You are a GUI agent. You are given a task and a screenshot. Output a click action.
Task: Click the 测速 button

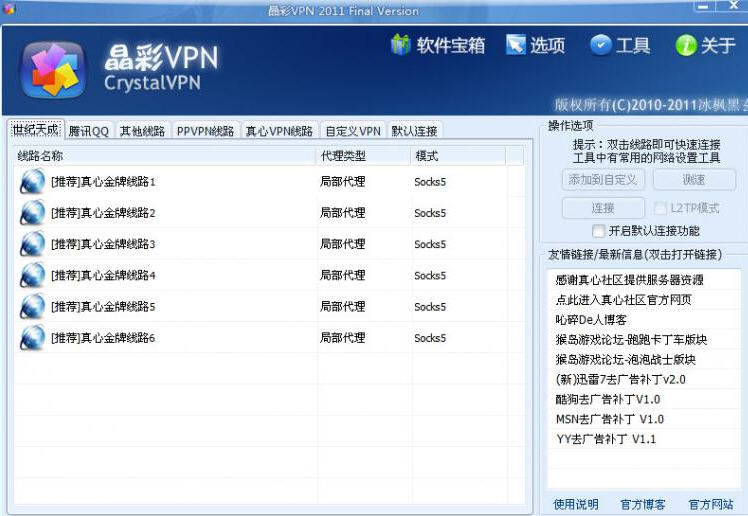point(694,180)
